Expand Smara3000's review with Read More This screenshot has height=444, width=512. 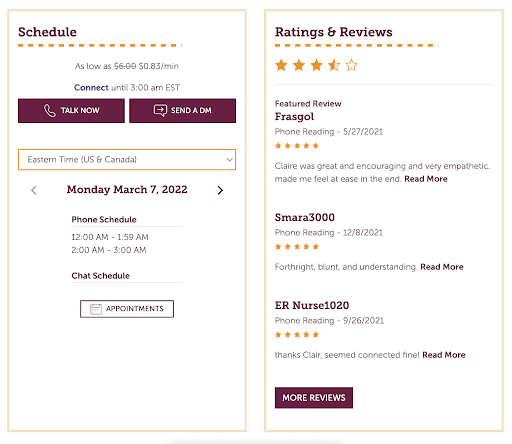tap(442, 267)
